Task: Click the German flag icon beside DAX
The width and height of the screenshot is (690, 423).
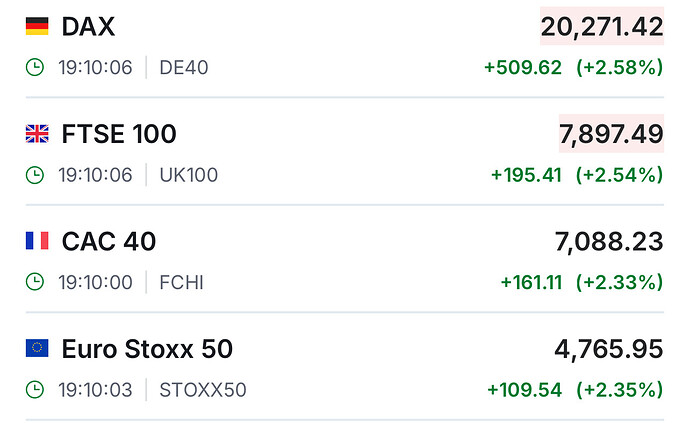Action: 36,27
